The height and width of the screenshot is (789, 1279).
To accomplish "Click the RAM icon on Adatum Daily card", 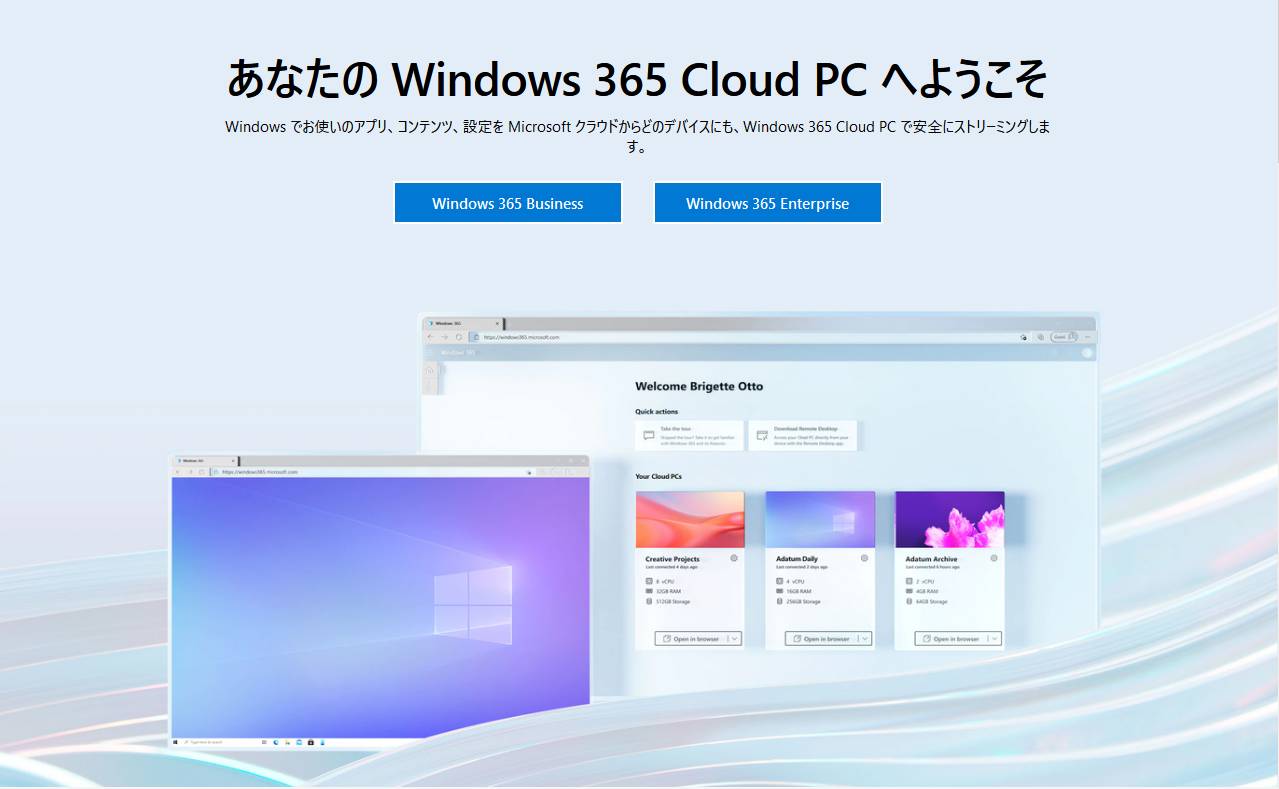I will 779,591.
